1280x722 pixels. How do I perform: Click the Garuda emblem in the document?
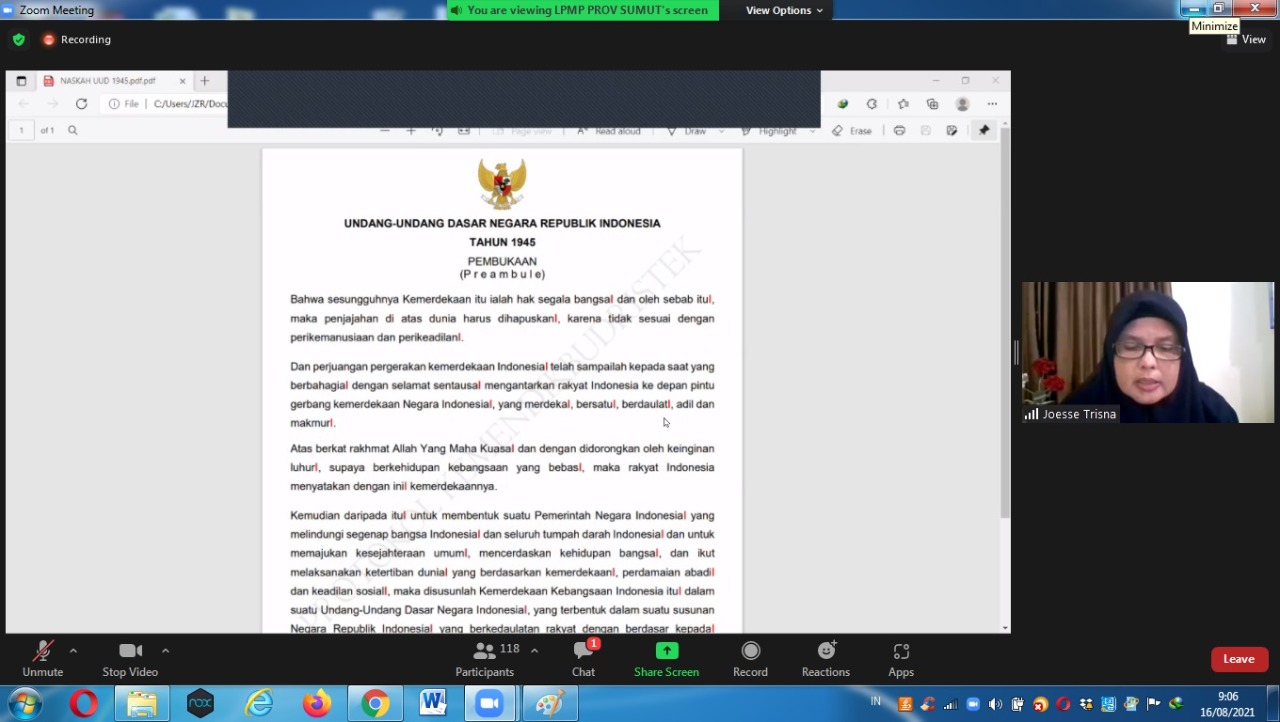(502, 183)
